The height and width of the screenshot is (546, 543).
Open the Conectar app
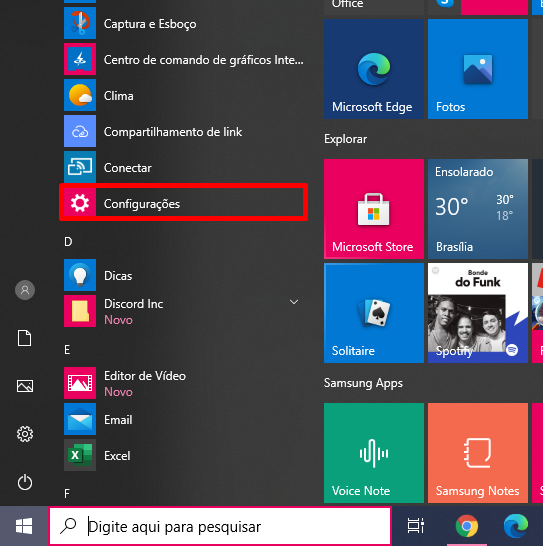click(184, 167)
